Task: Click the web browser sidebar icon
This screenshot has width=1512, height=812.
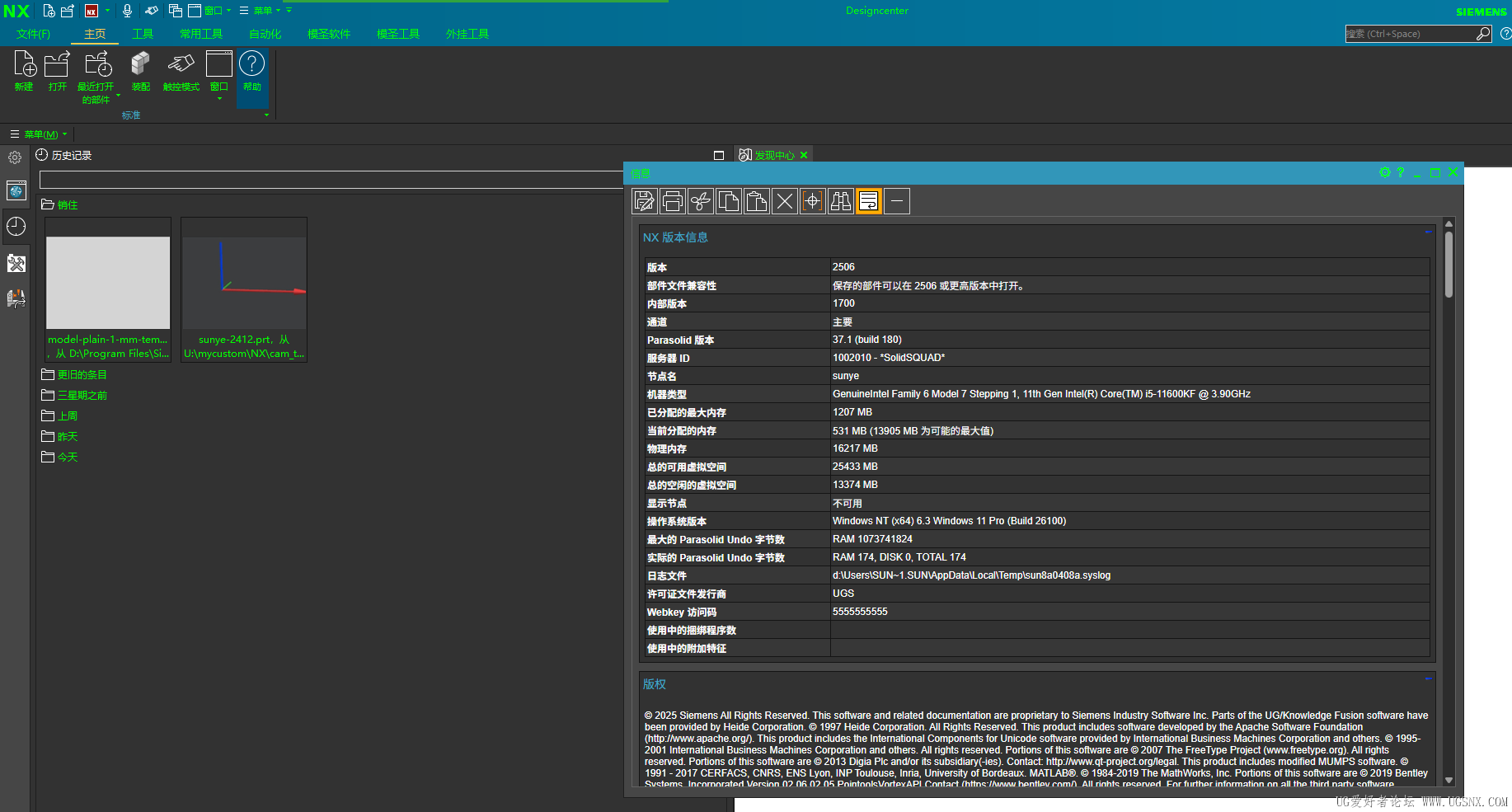Action: click(16, 190)
